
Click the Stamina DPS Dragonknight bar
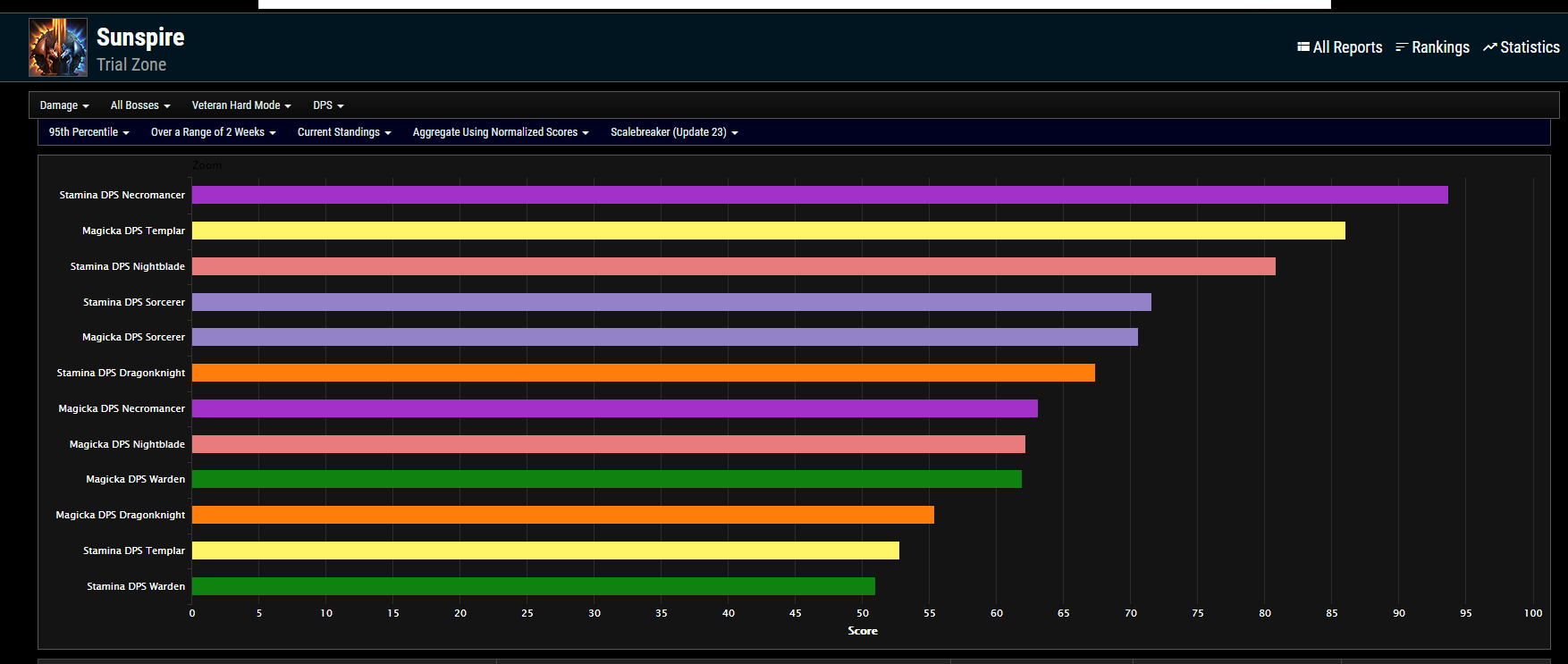644,373
